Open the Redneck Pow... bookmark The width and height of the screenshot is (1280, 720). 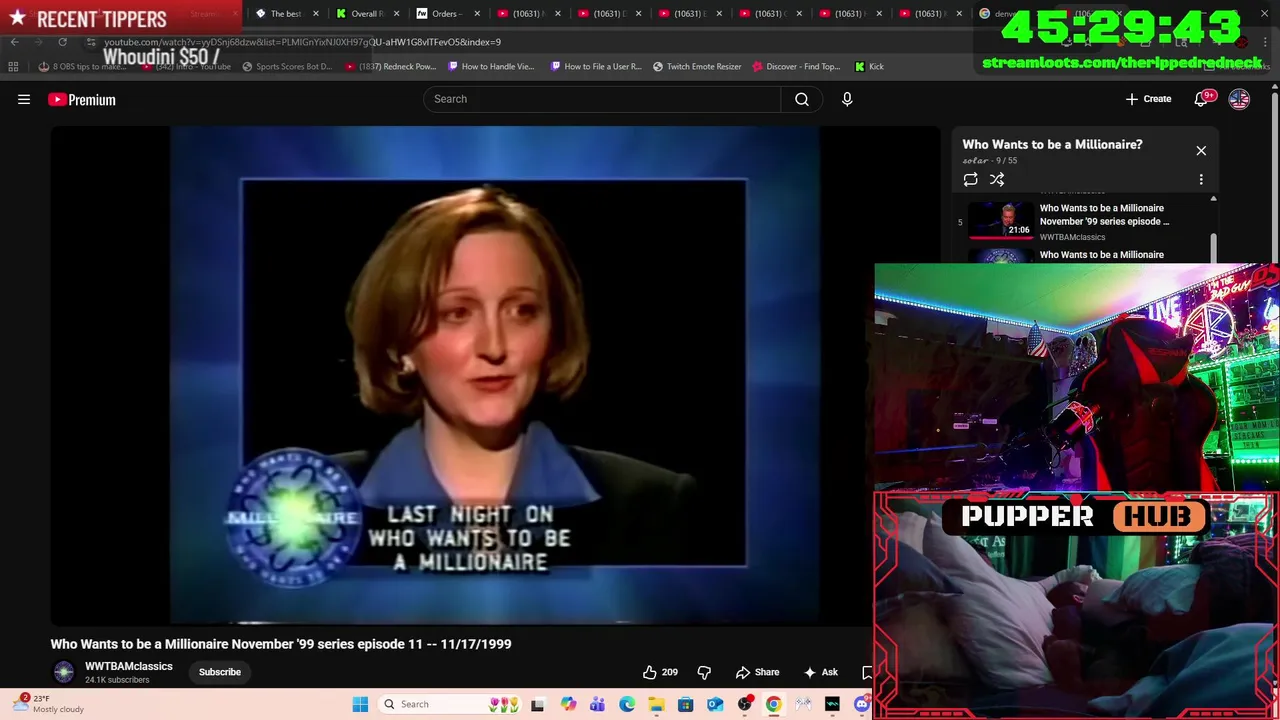coord(390,66)
